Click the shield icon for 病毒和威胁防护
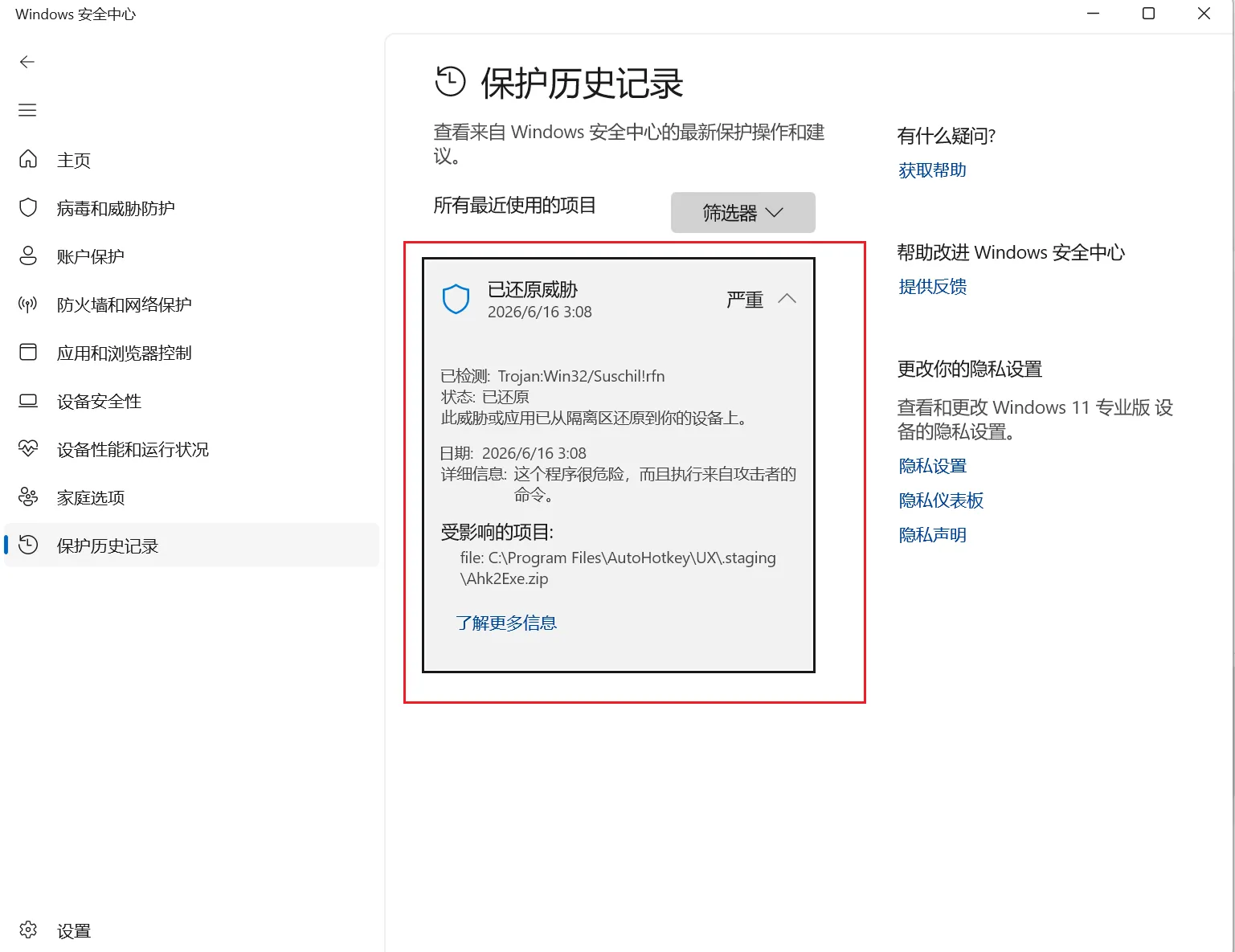This screenshot has width=1235, height=952. click(28, 207)
